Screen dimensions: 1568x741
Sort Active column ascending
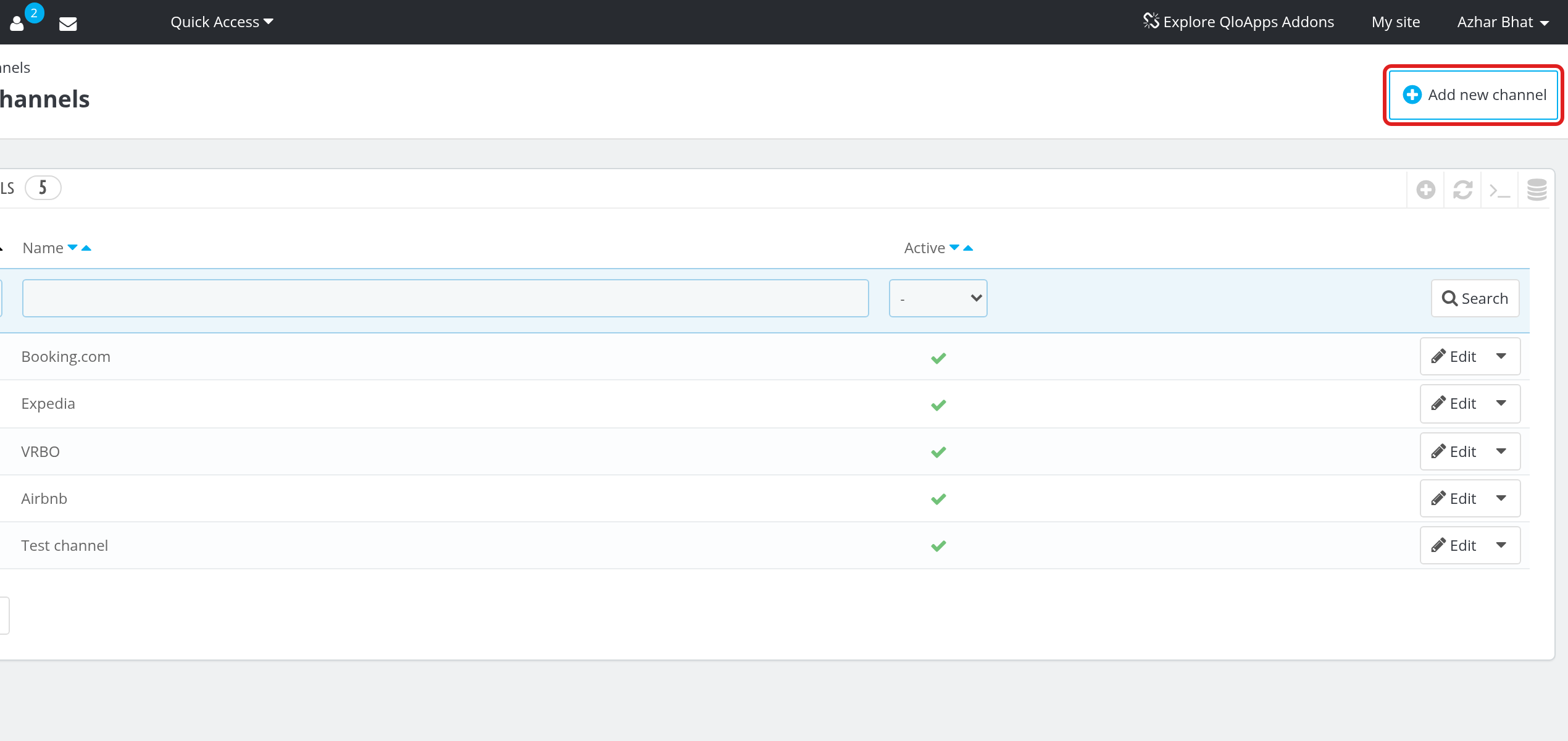coord(968,248)
